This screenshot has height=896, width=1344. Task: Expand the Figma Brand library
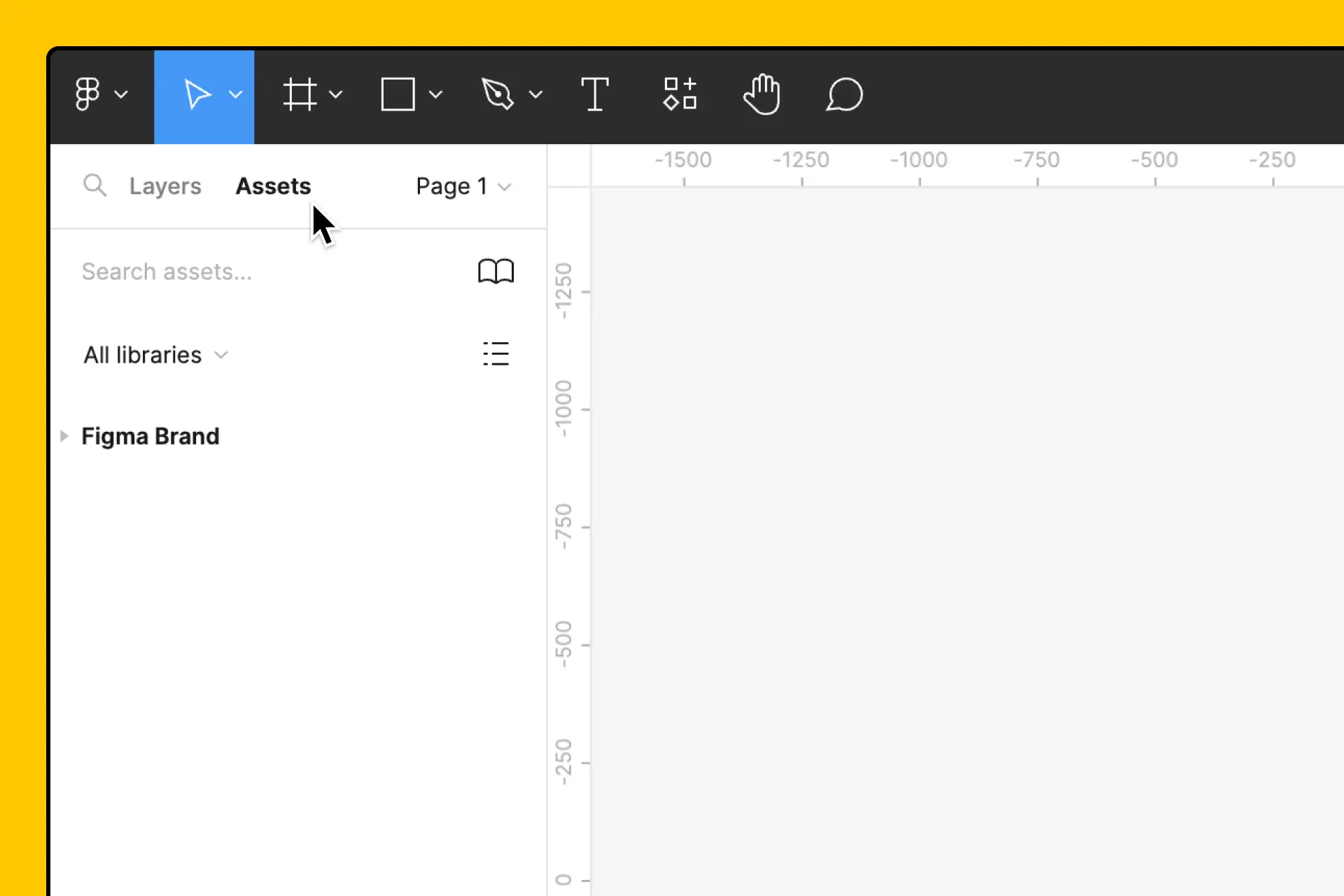pos(63,435)
